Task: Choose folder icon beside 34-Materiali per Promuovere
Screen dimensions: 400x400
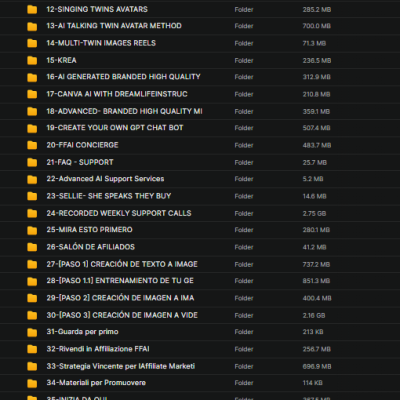Action: click(x=32, y=383)
